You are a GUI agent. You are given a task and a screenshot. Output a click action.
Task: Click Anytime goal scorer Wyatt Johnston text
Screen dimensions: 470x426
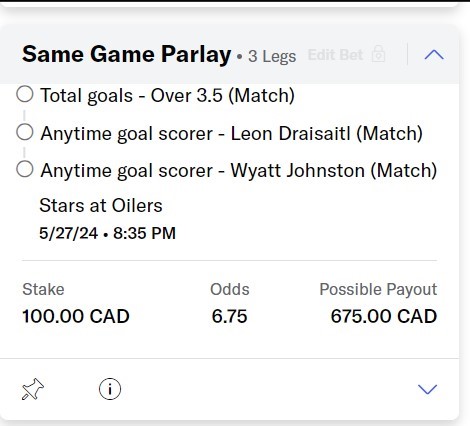[x=239, y=171]
